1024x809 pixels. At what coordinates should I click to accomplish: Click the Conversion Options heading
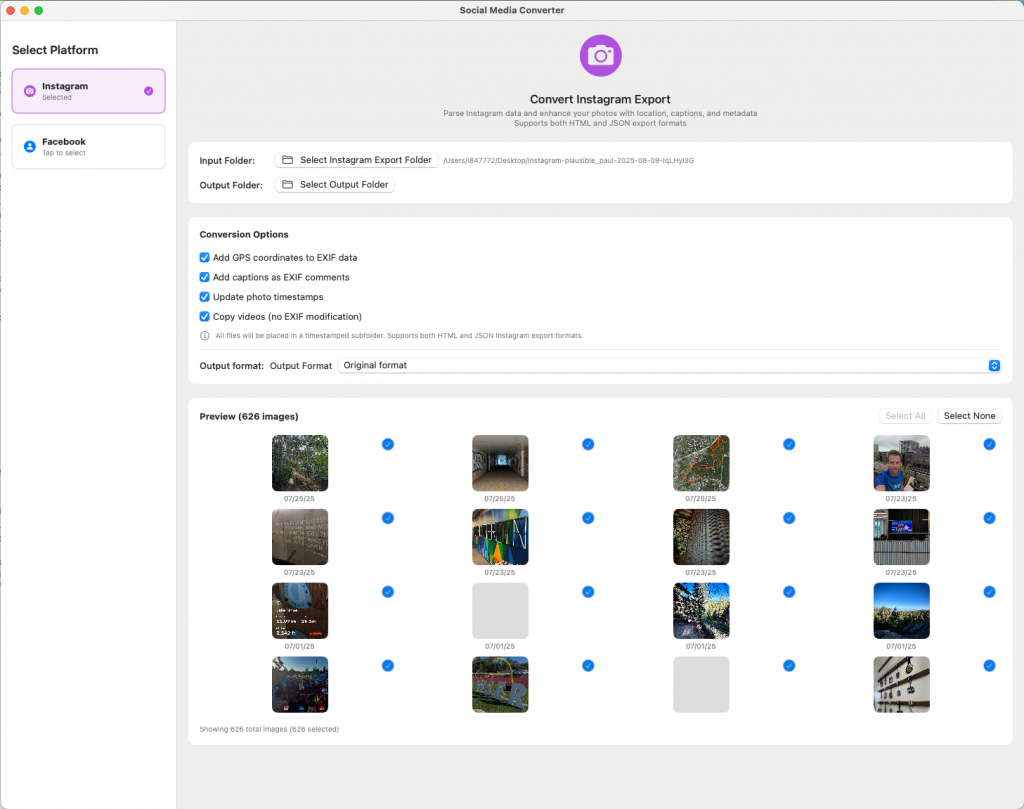(244, 234)
